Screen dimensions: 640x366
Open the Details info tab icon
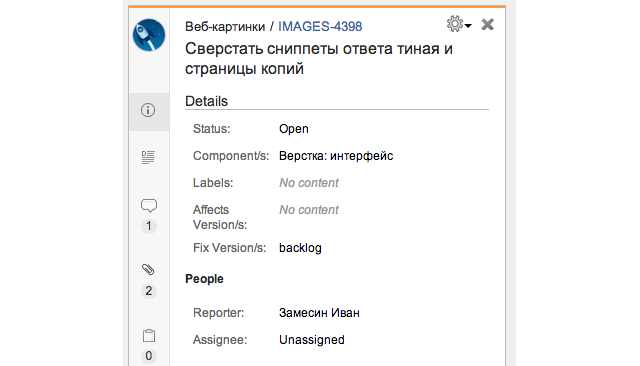pos(148,110)
